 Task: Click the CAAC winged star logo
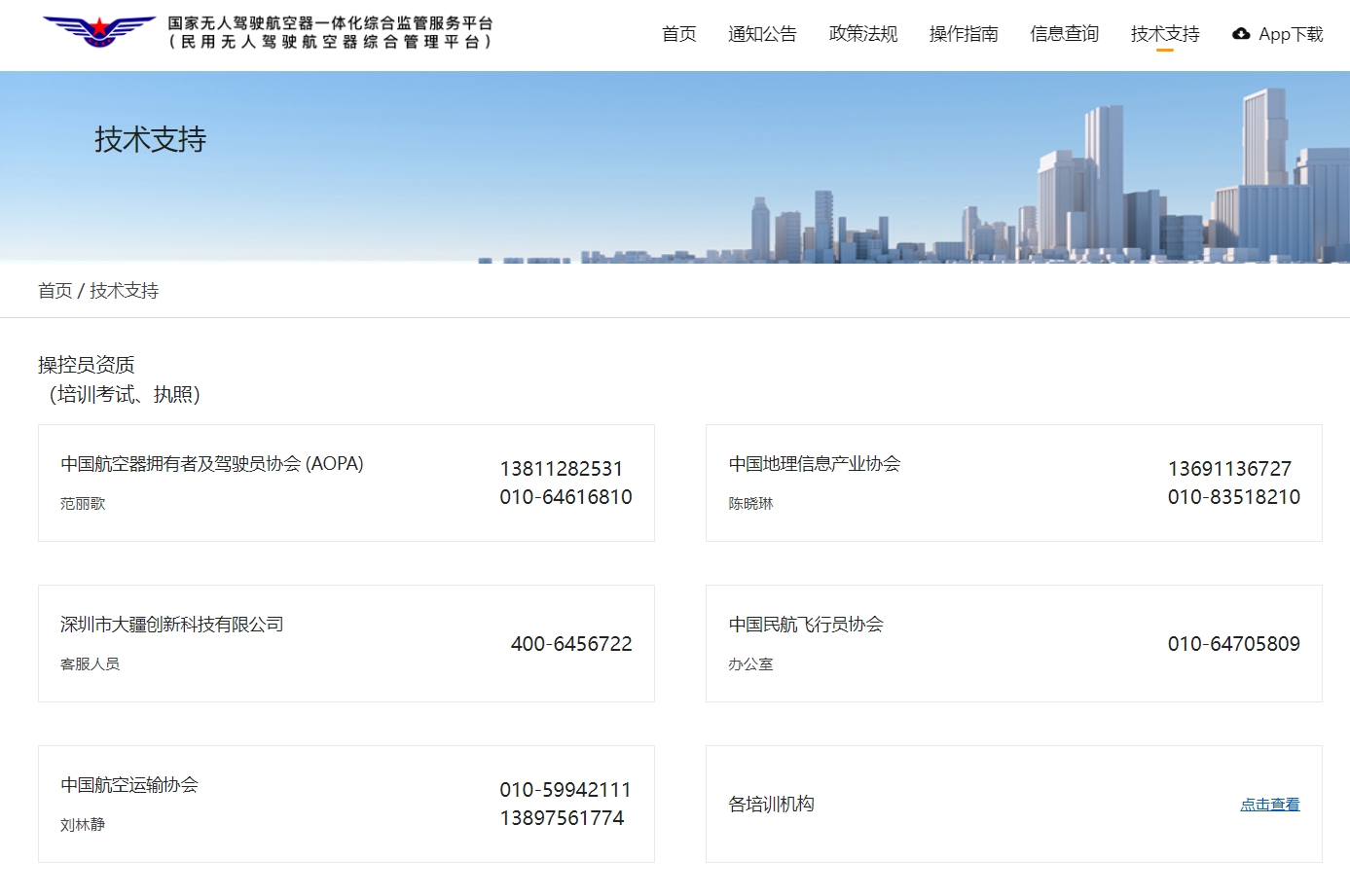tap(99, 32)
